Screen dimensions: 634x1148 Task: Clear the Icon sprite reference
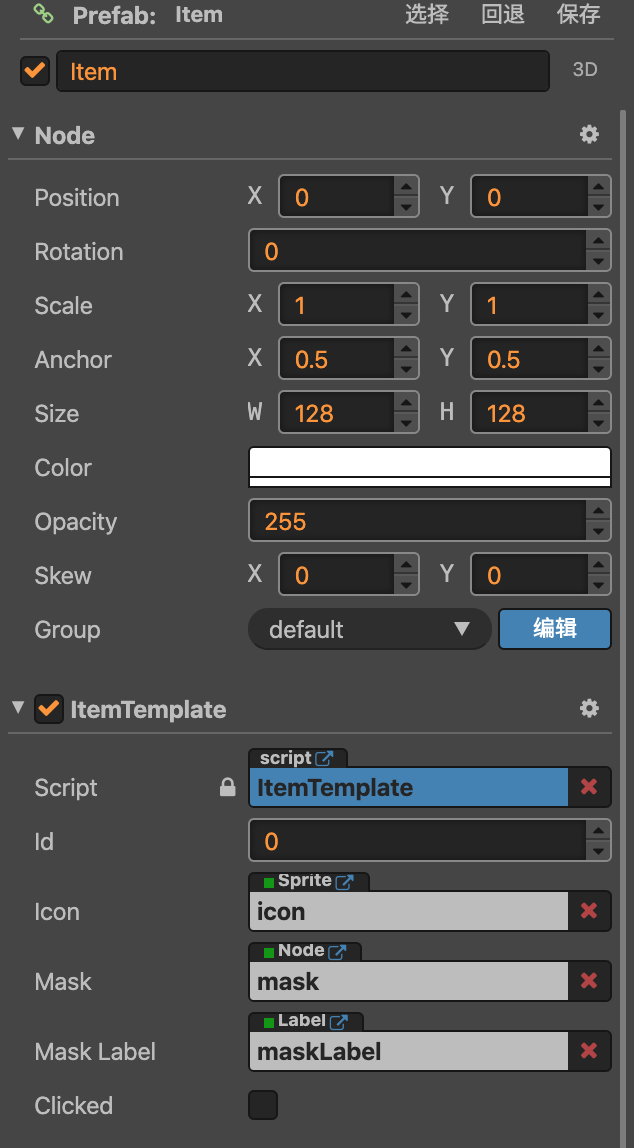[x=589, y=911]
